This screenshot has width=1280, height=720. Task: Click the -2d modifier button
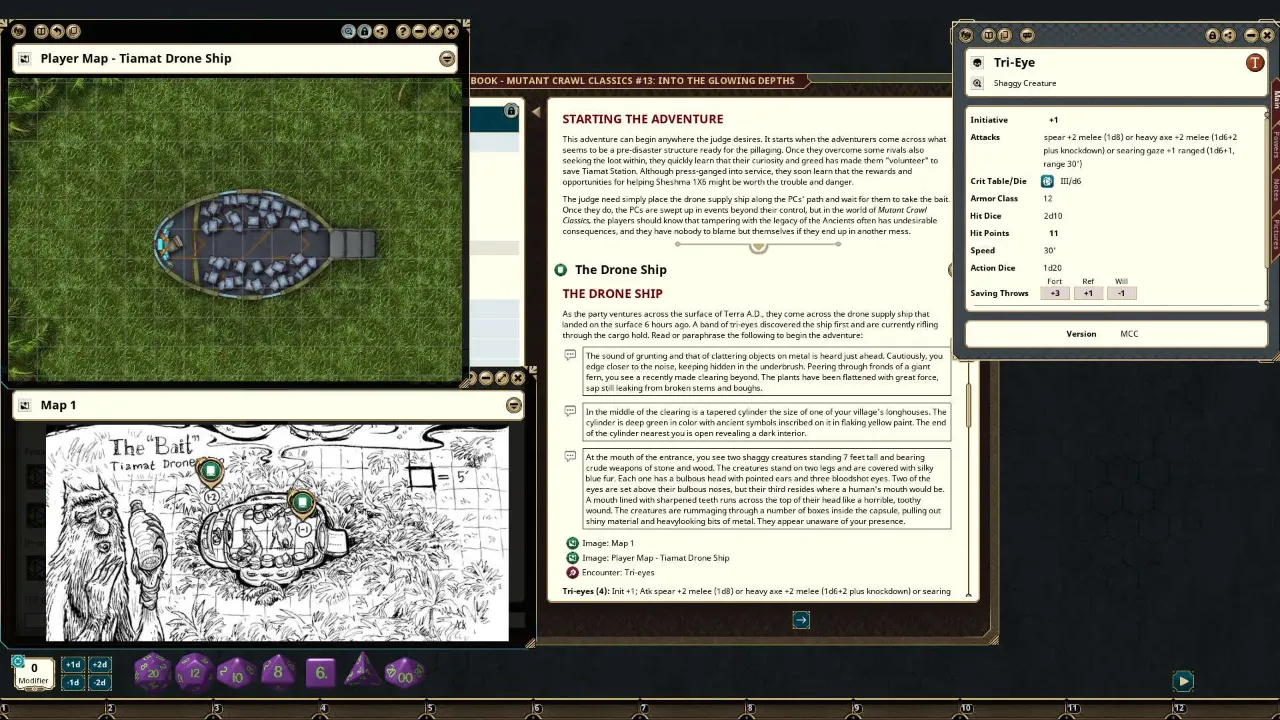click(99, 683)
